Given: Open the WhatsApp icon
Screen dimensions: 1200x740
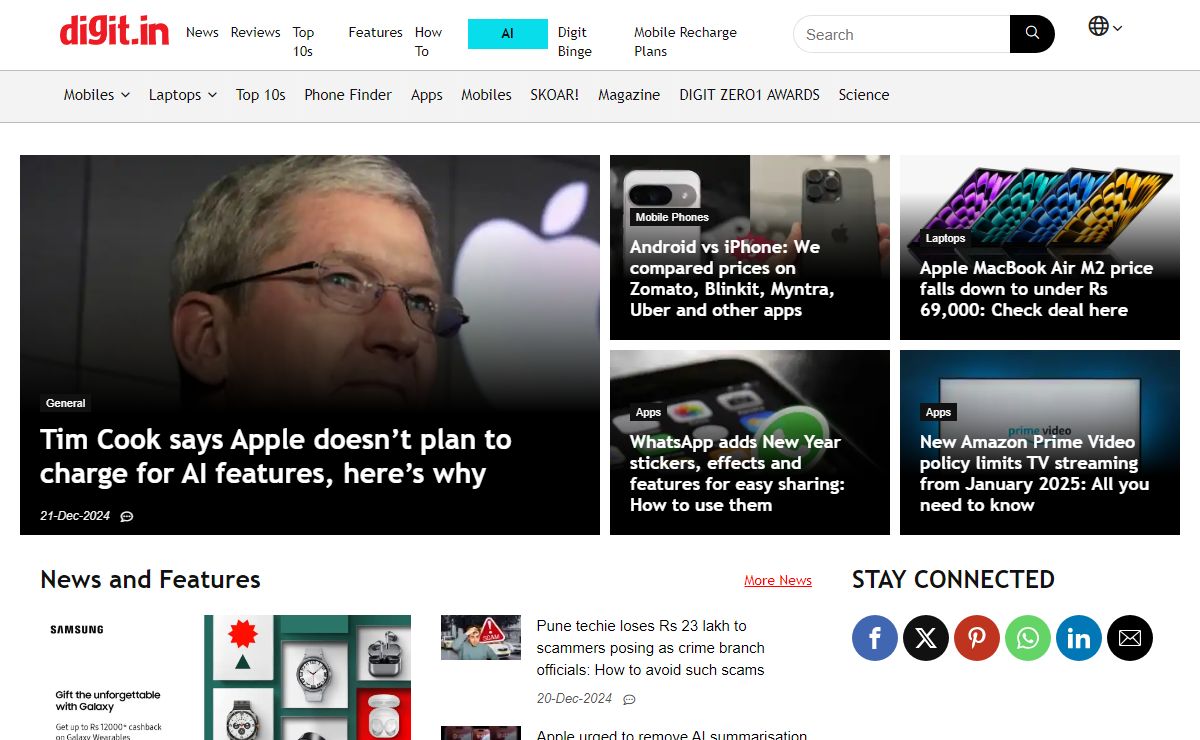Looking at the screenshot, I should click(x=1028, y=638).
